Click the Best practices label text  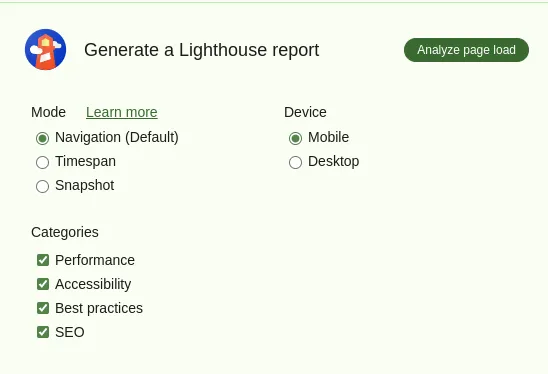[99, 308]
